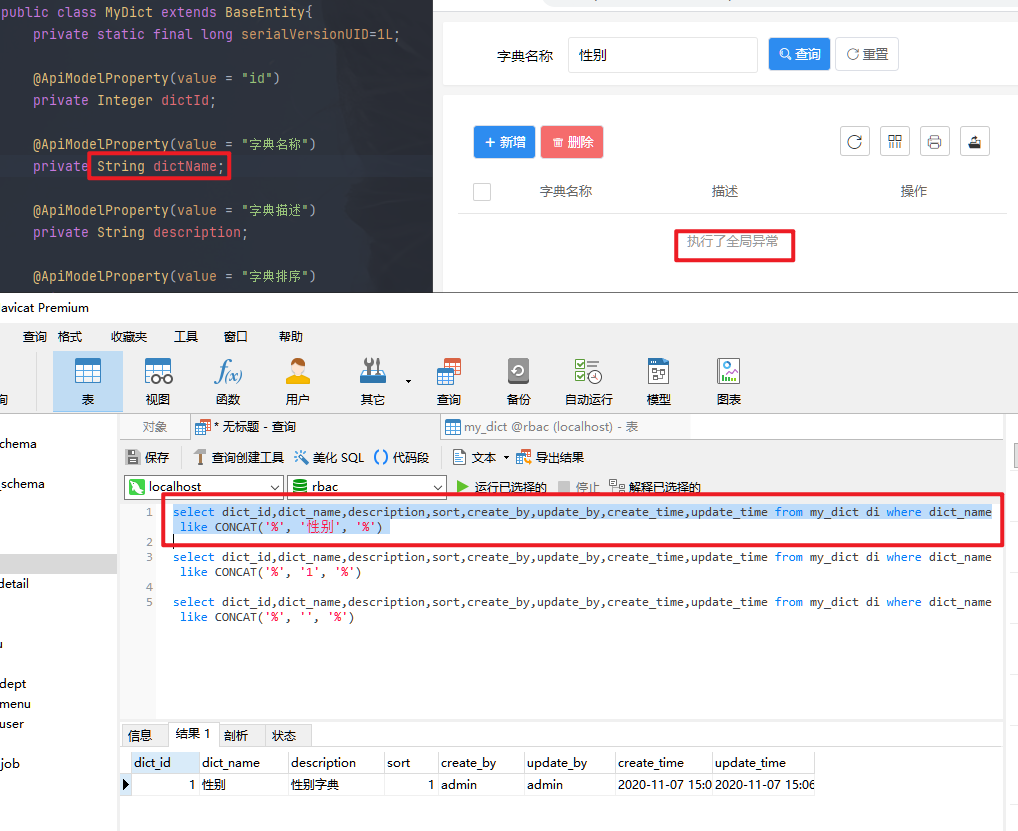Viewport: 1018px width, 831px height.
Task: Click the refresh icon in web table toolbar
Action: 854,142
